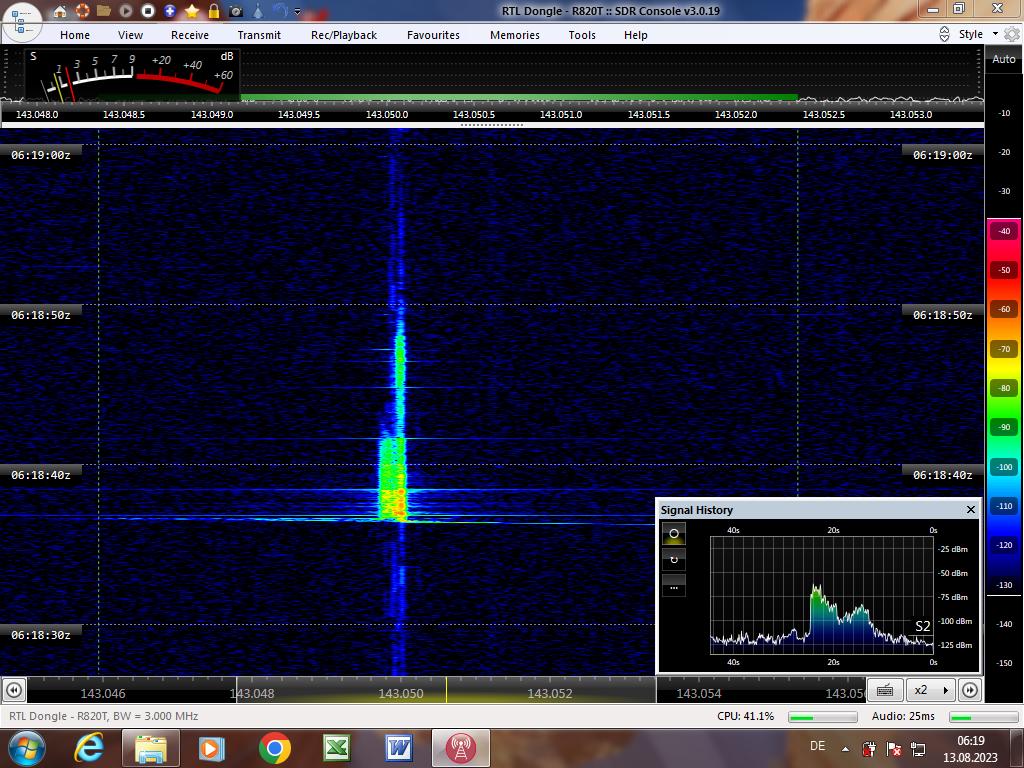Click the green filter bandwidth bar
The width and height of the screenshot is (1024, 768).
(x=519, y=98)
